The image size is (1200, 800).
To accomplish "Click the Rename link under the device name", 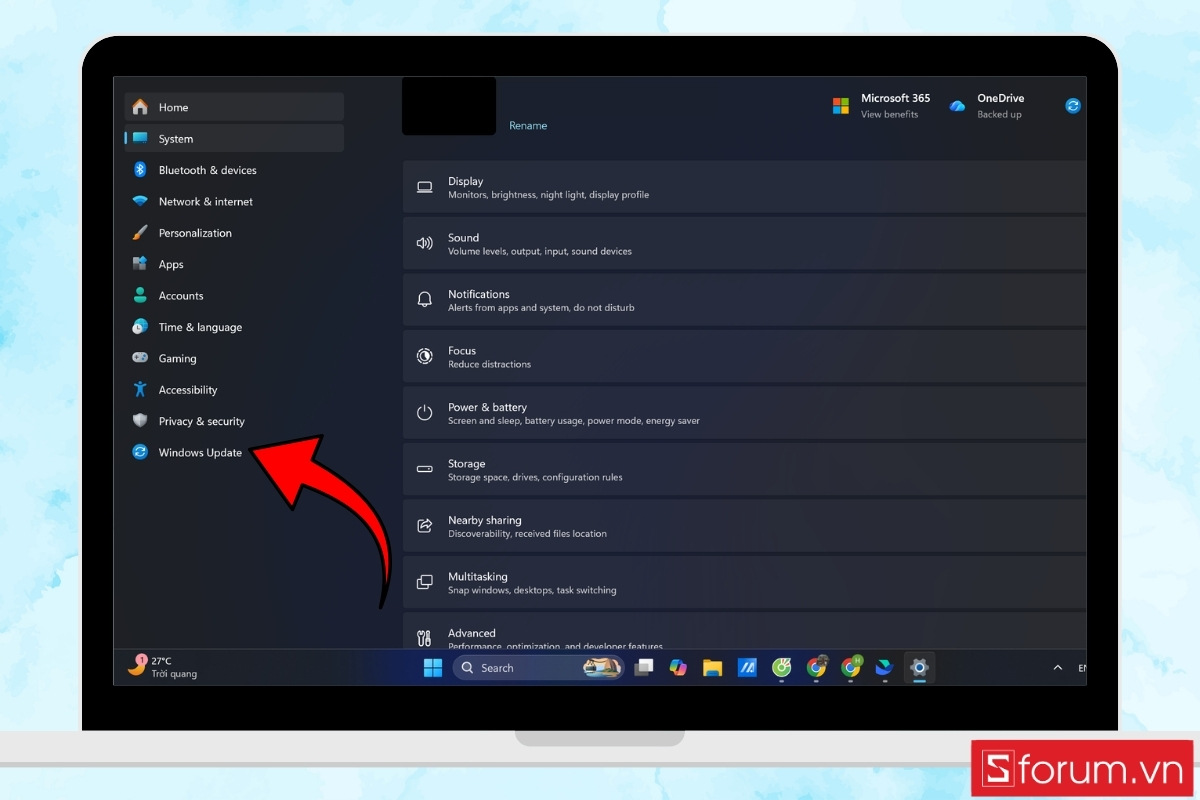I will (x=528, y=125).
